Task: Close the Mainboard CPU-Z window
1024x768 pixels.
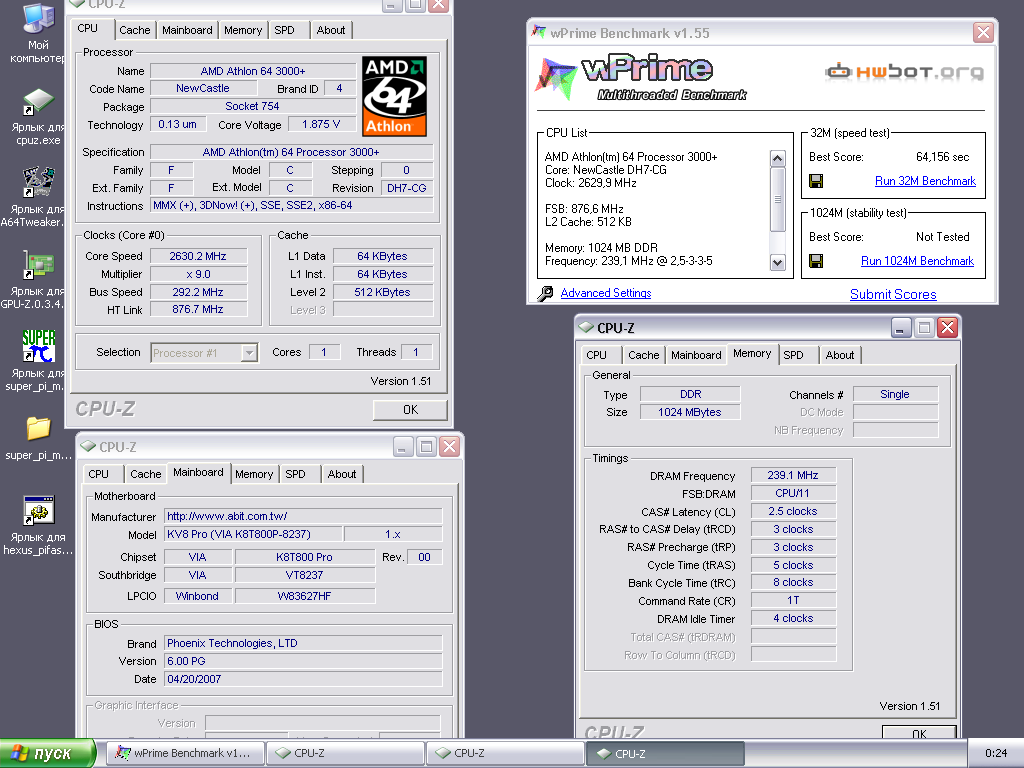Action: point(449,447)
